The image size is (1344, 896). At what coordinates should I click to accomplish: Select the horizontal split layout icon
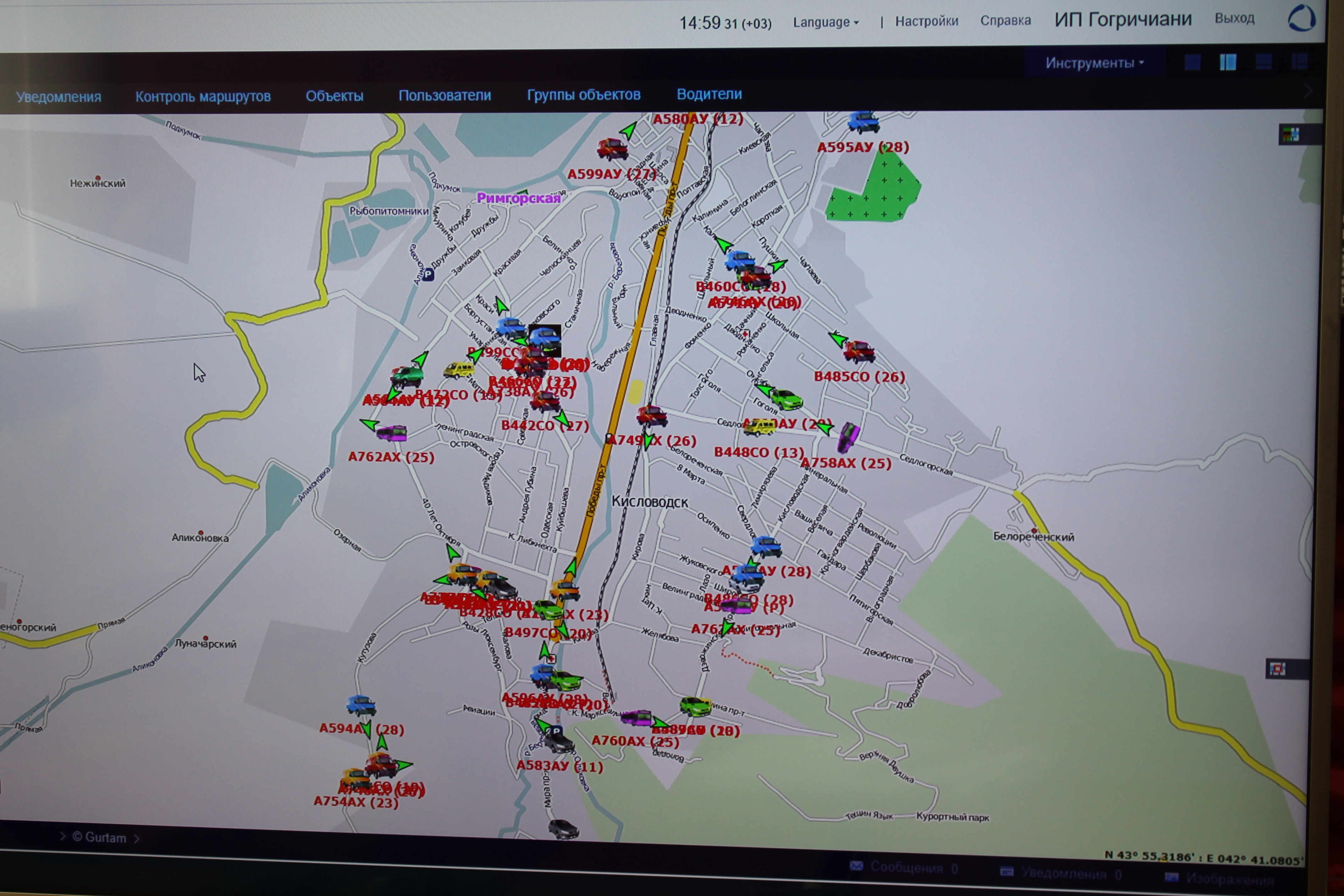[x=1263, y=62]
